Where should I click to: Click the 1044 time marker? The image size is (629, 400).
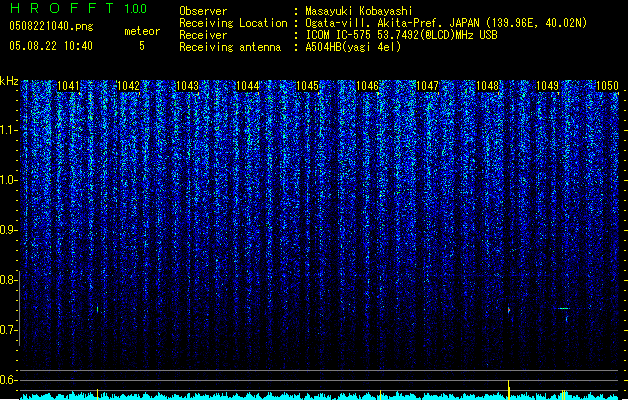coord(248,86)
